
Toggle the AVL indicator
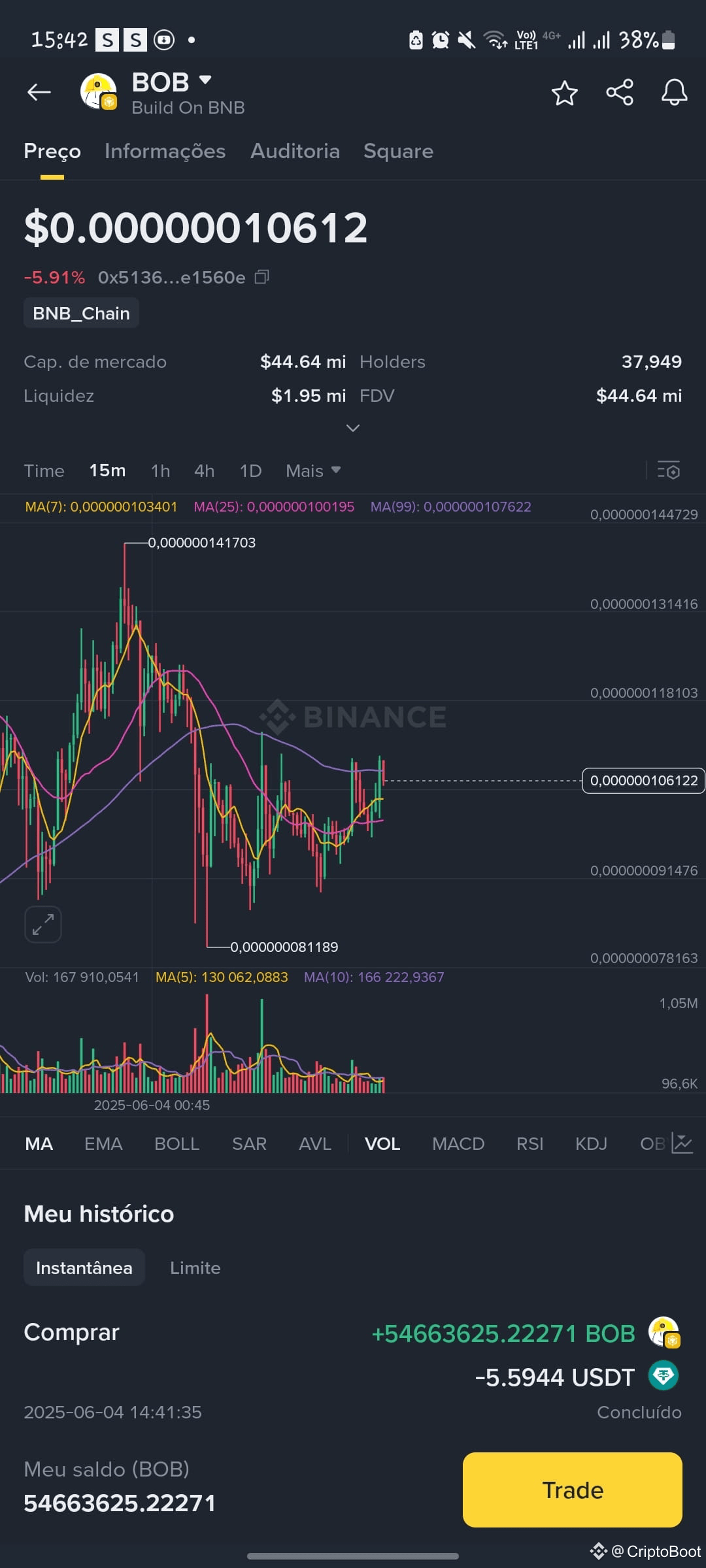pos(315,1143)
